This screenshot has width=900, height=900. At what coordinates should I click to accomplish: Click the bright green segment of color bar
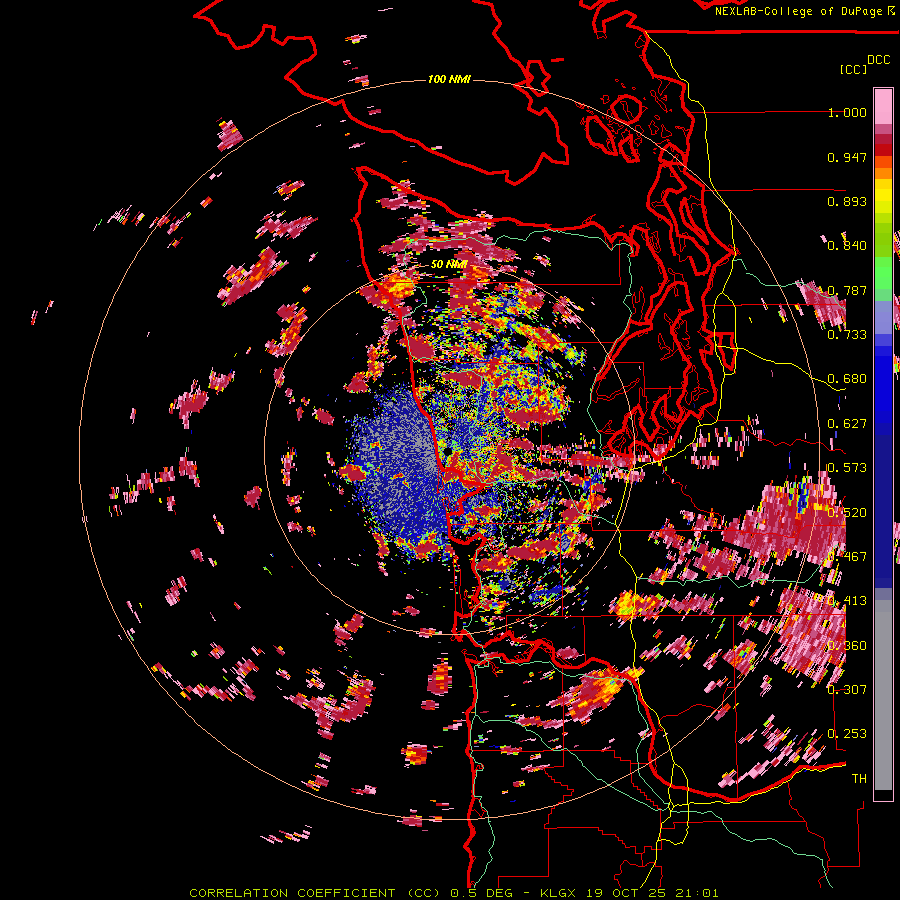tap(883, 272)
